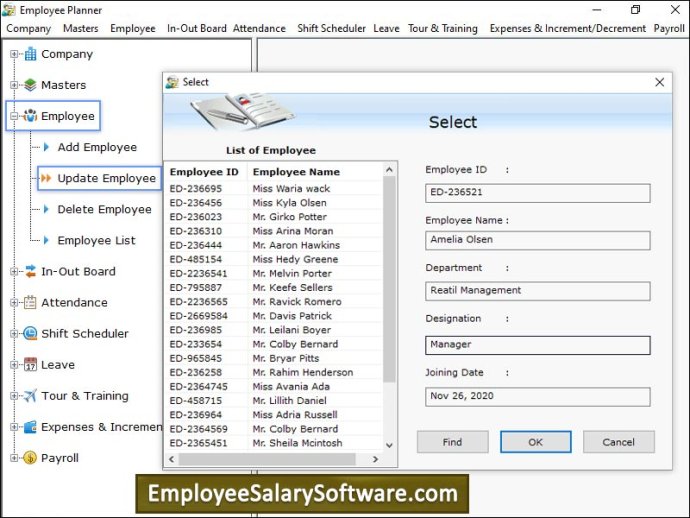
Task: Select row Miss Avania Ada
Action: (x=273, y=386)
